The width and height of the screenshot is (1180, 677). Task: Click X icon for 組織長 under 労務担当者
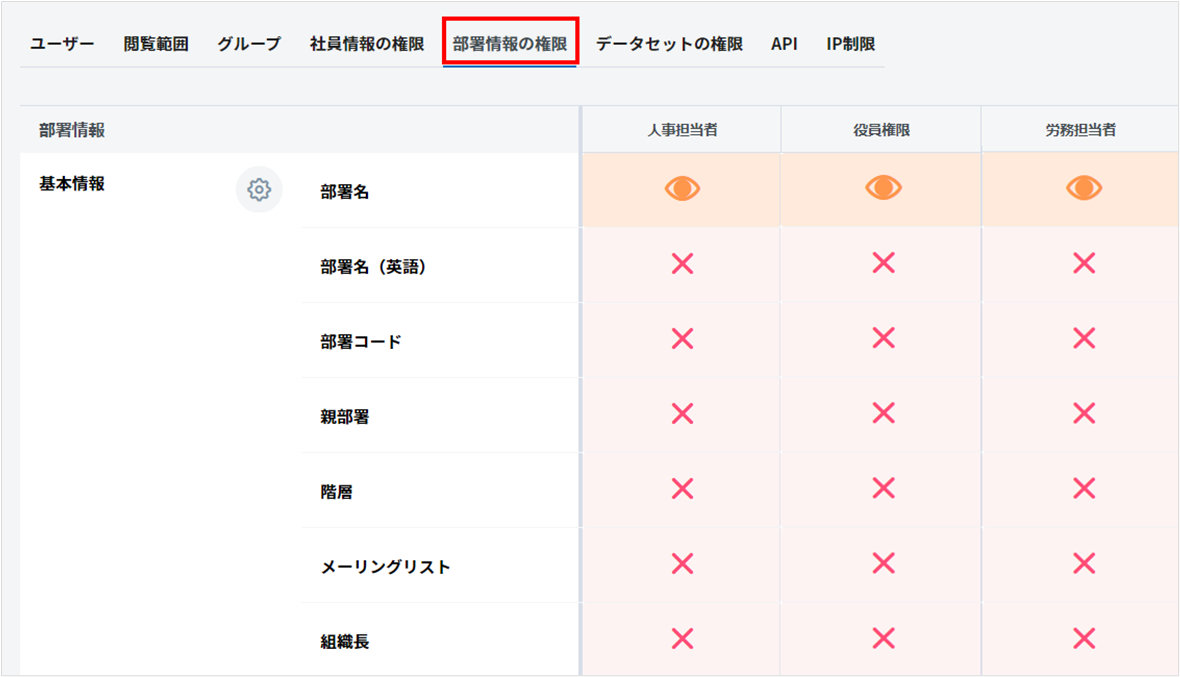[1084, 639]
